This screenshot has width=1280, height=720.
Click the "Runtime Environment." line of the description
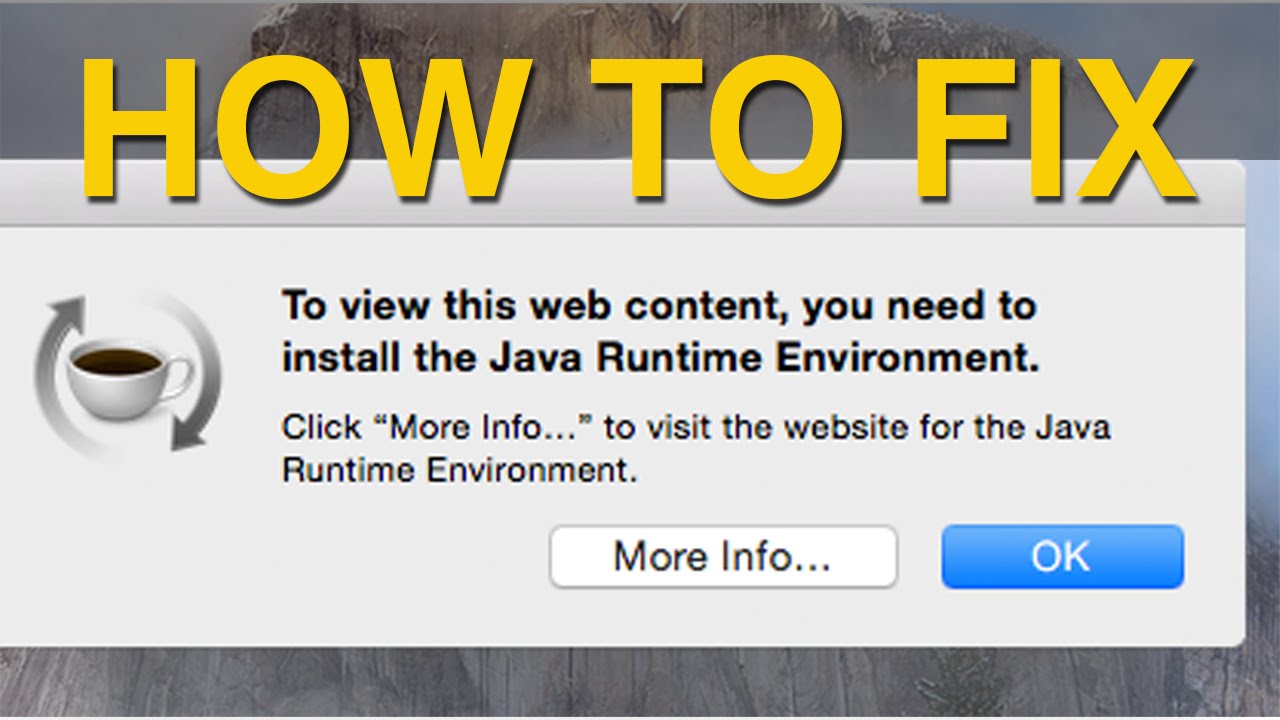460,471
